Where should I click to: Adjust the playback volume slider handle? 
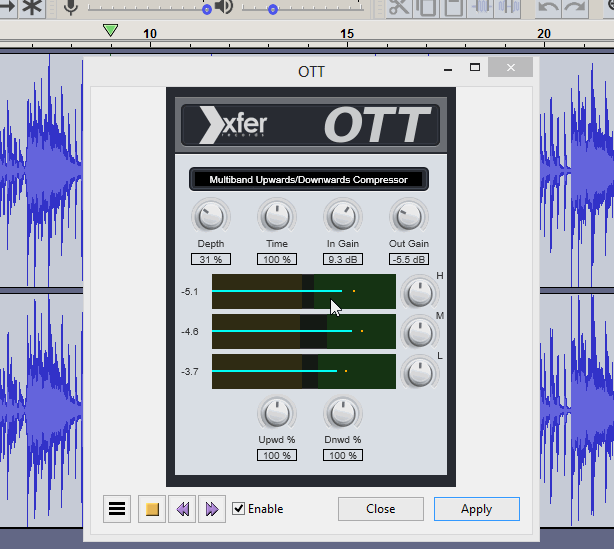point(273,9)
